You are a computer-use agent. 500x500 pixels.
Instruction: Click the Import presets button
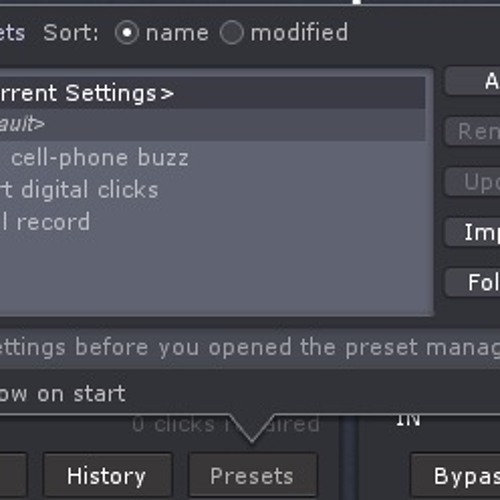[473, 232]
